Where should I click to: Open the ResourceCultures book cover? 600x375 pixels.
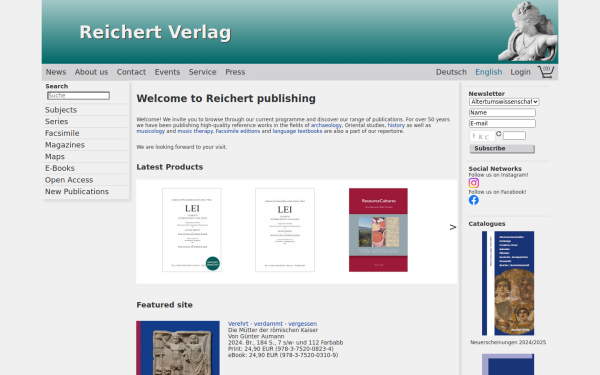[x=378, y=230]
